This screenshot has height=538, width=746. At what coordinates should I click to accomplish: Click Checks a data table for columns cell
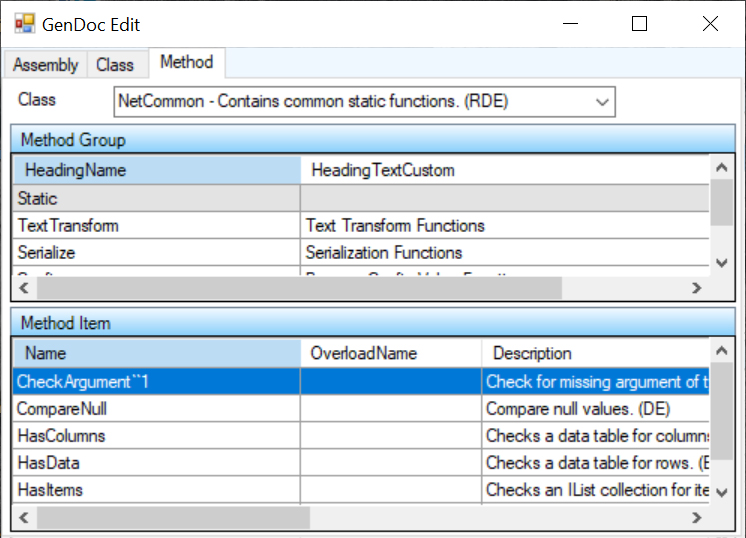pyautogui.click(x=596, y=436)
